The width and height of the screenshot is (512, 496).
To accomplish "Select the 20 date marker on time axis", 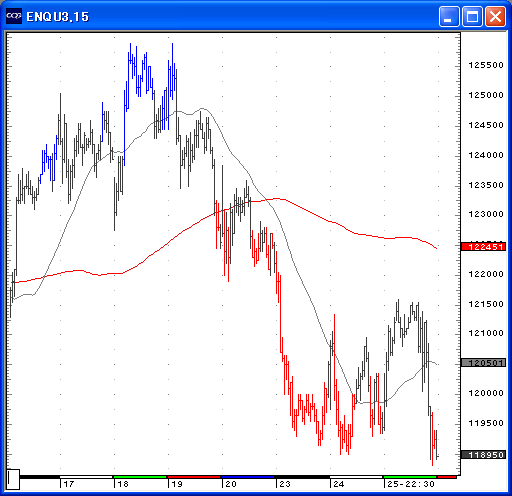I will tap(231, 484).
